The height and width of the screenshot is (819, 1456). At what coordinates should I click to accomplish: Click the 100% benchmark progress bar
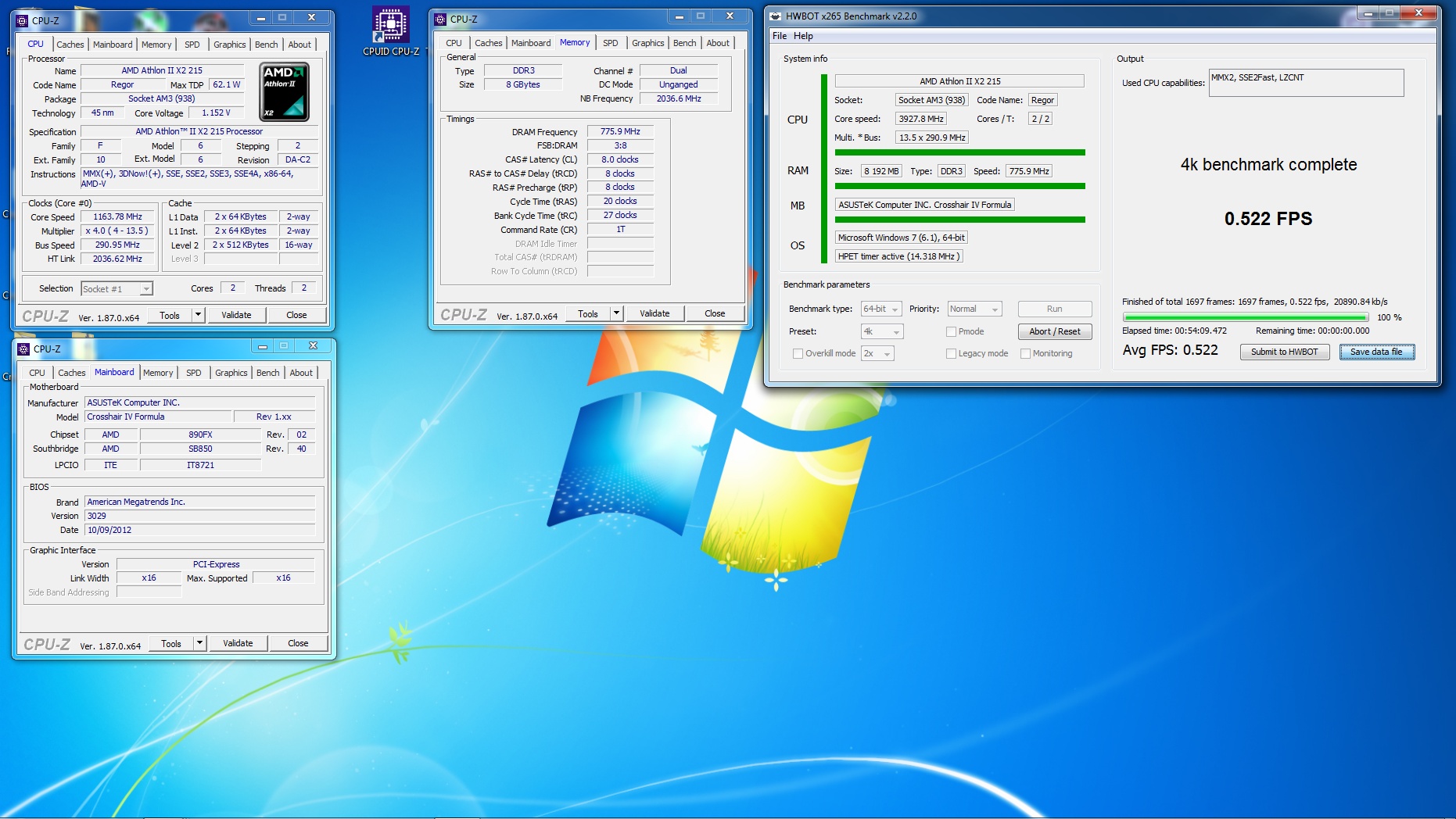(1246, 317)
